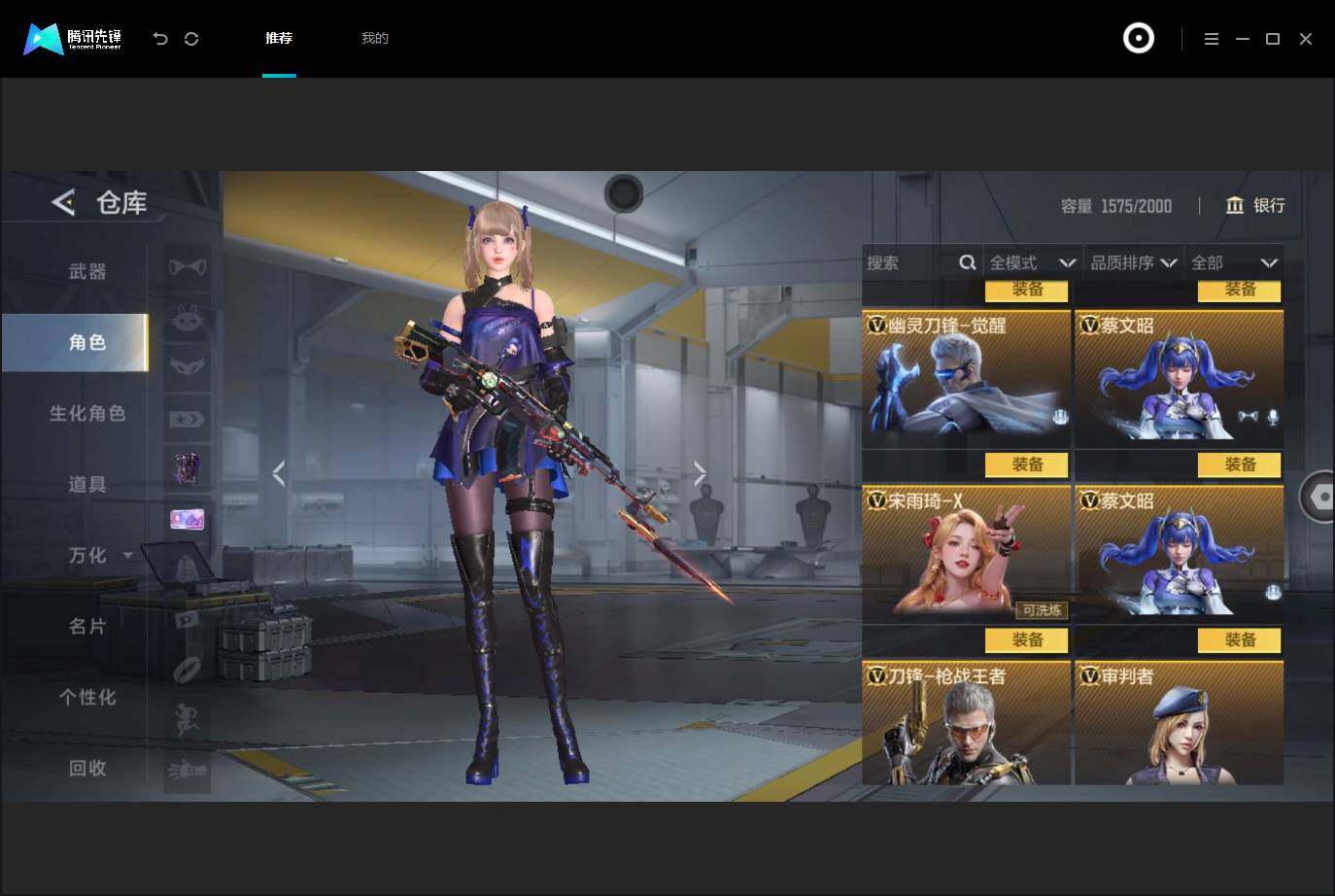Open the 道具 category
Viewport: 1335px width, 896px height.
click(x=87, y=484)
